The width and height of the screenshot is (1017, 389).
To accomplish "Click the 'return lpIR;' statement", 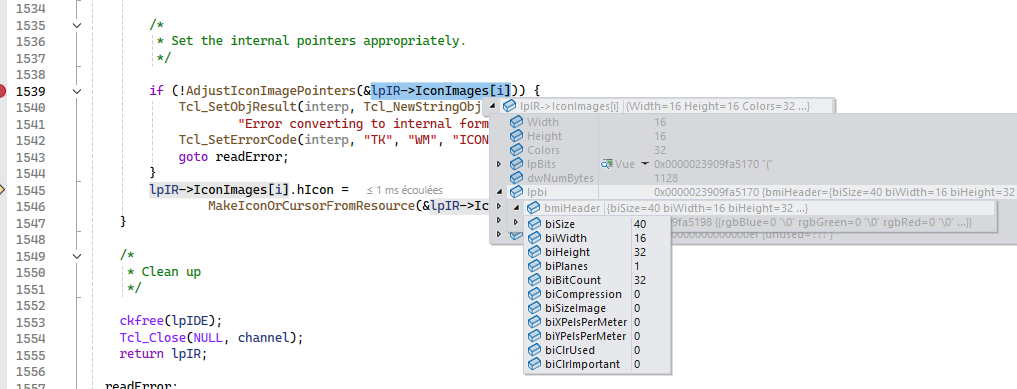I will [x=163, y=354].
